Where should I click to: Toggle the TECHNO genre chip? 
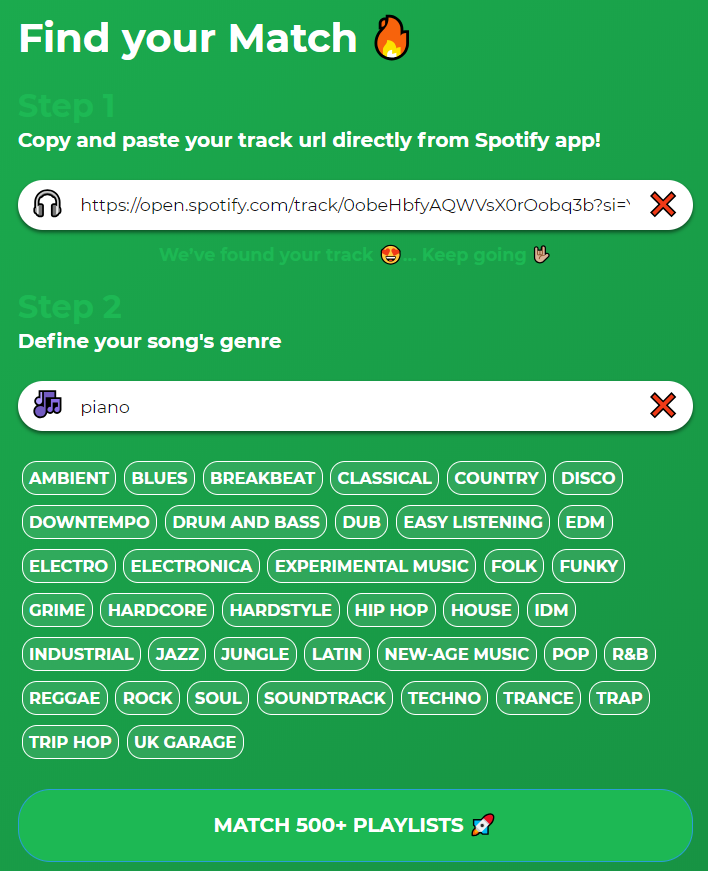click(444, 698)
